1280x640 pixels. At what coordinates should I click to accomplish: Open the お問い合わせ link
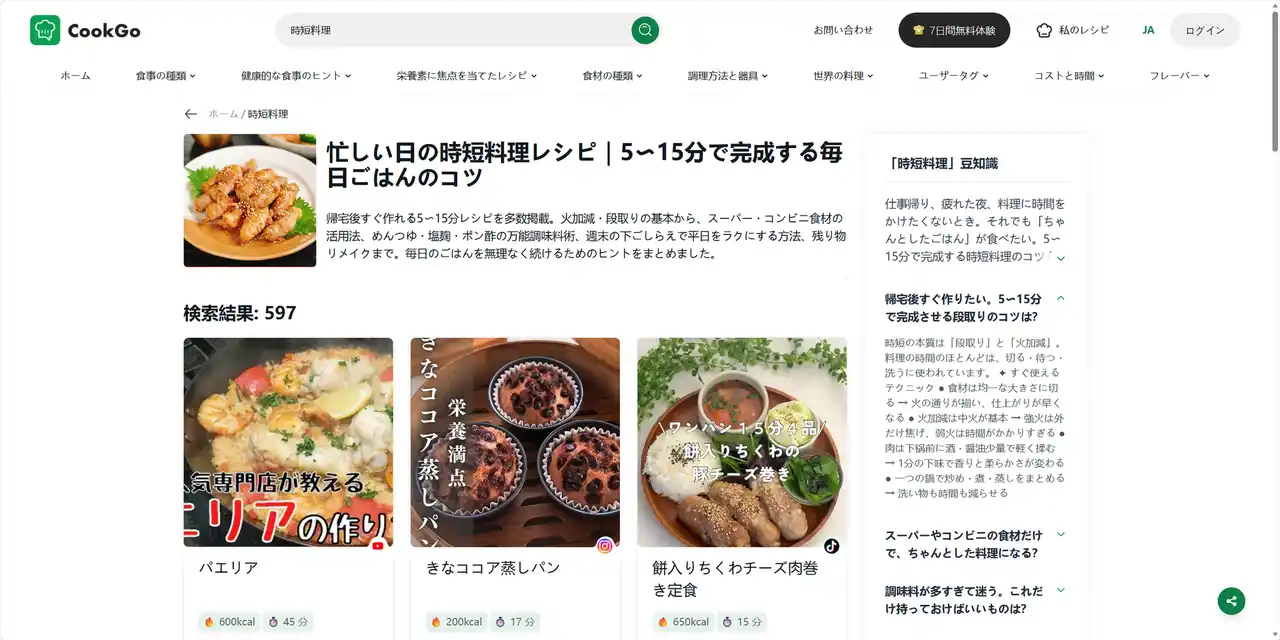click(x=843, y=30)
